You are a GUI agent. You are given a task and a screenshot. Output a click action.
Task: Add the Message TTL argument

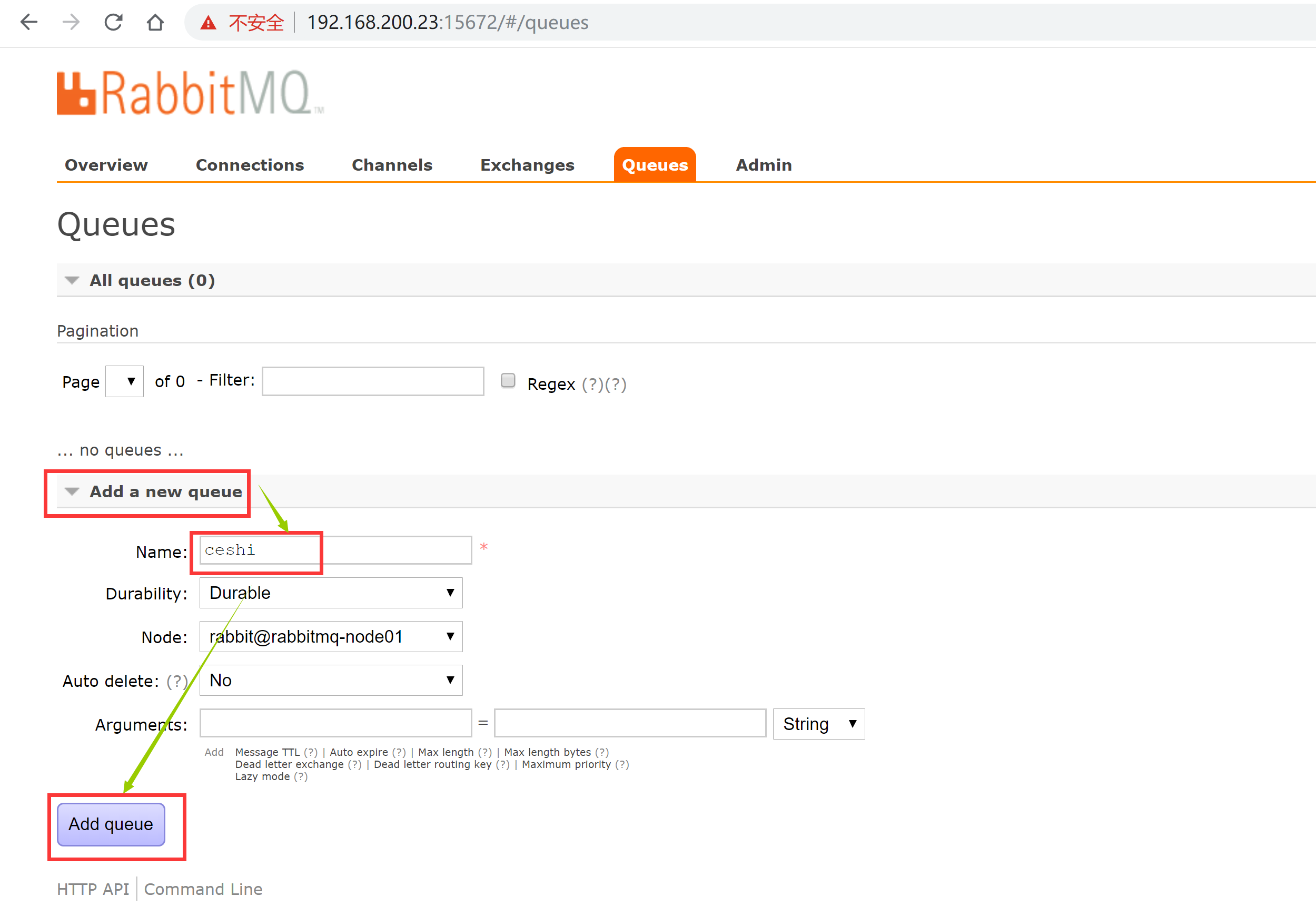point(267,752)
